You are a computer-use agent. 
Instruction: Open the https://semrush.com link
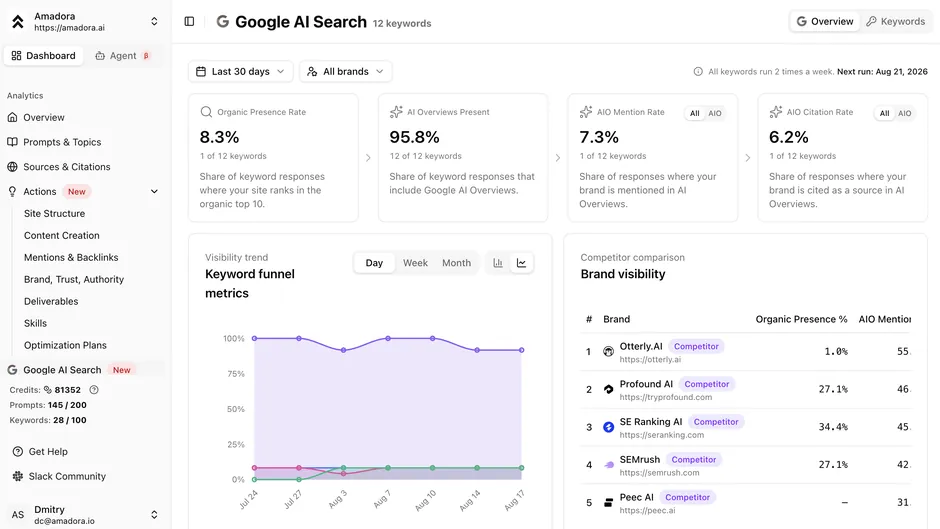[659, 473]
